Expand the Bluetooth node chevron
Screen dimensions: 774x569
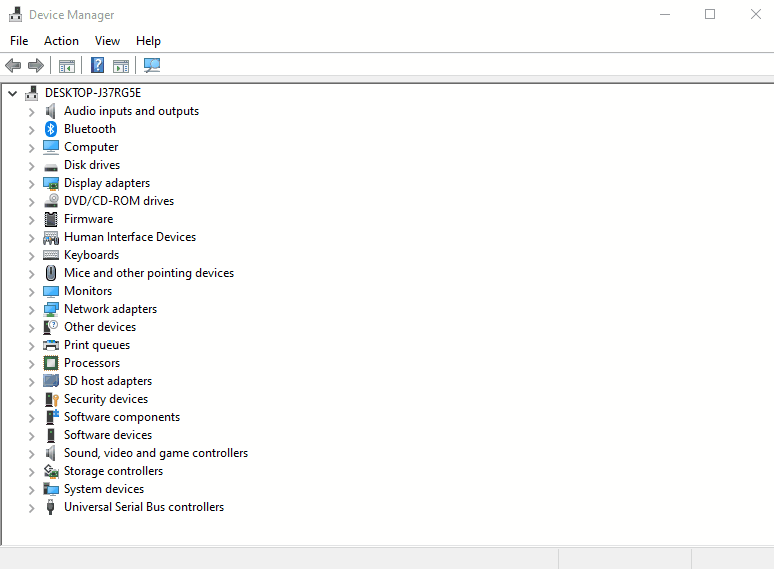click(32, 130)
